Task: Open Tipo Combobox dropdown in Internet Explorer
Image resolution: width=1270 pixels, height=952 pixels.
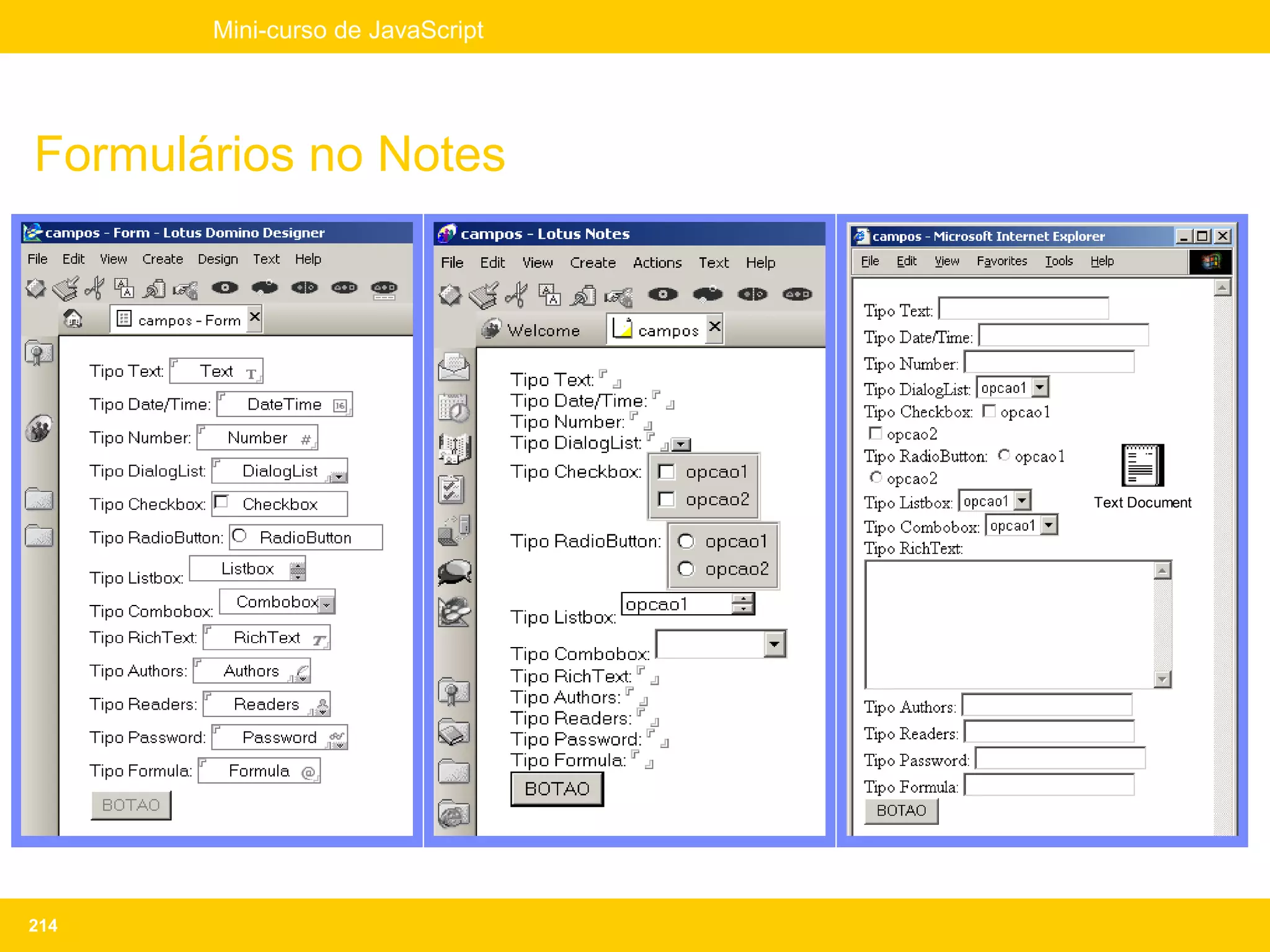Action: 1049,526
